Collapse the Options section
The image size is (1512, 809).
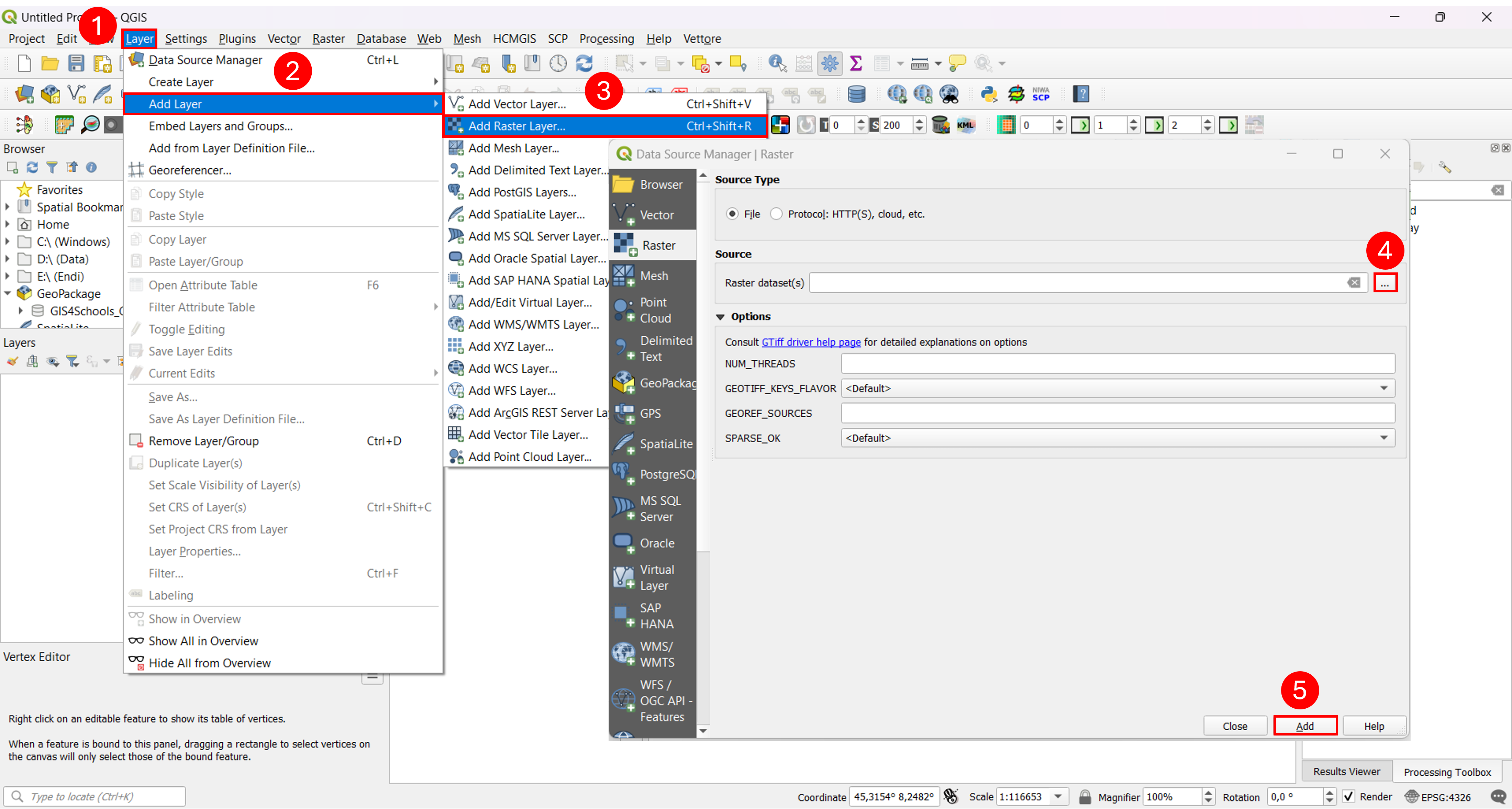721,317
